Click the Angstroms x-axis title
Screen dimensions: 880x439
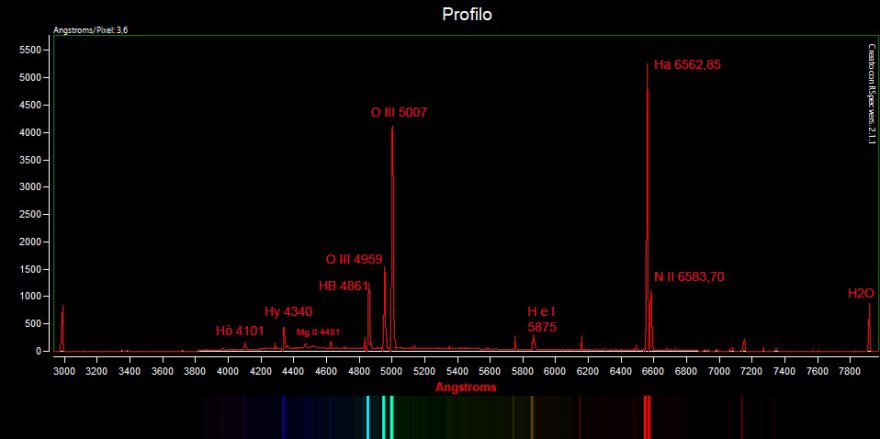(467, 386)
